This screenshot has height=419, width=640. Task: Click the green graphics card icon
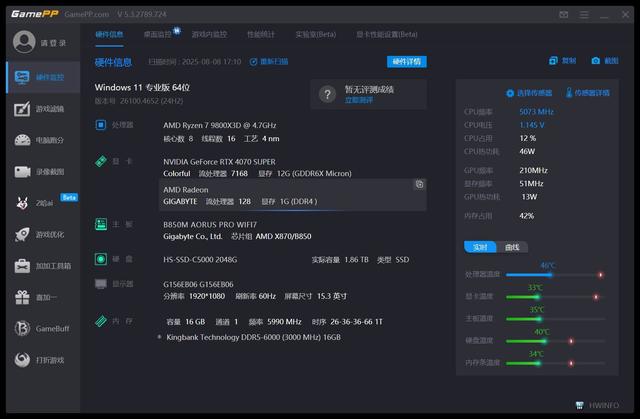point(101,161)
